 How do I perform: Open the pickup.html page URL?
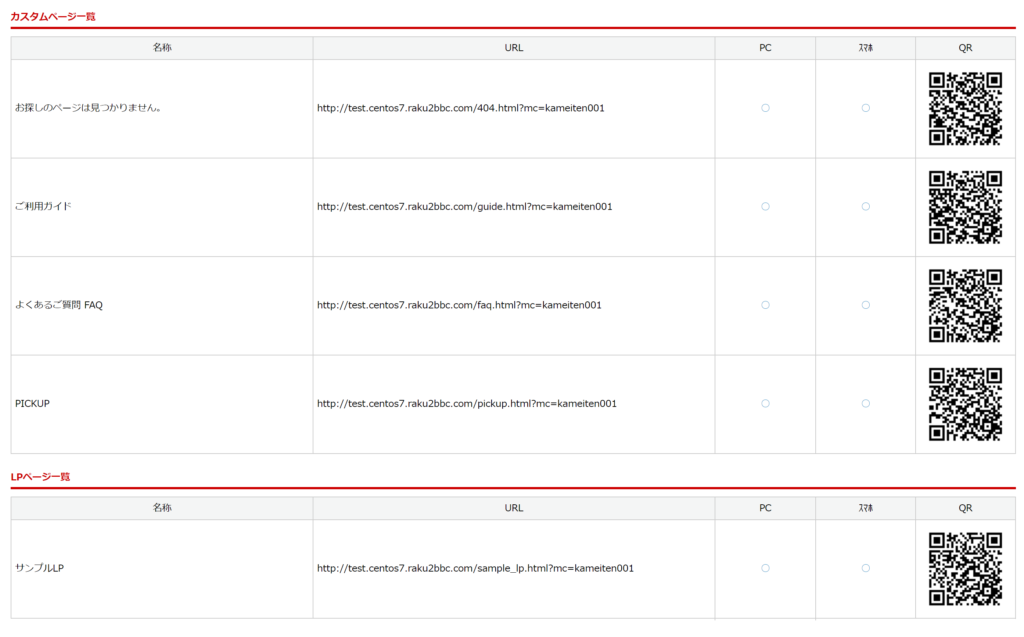(x=466, y=404)
